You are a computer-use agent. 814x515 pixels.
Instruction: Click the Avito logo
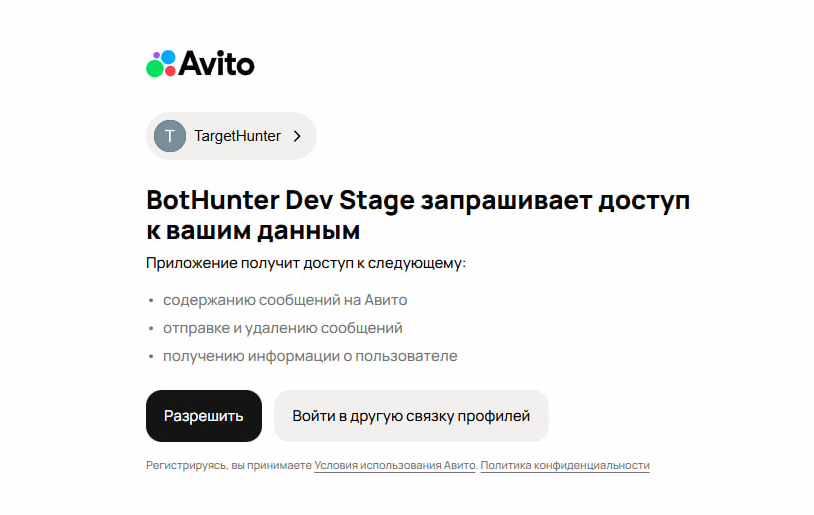tap(200, 64)
